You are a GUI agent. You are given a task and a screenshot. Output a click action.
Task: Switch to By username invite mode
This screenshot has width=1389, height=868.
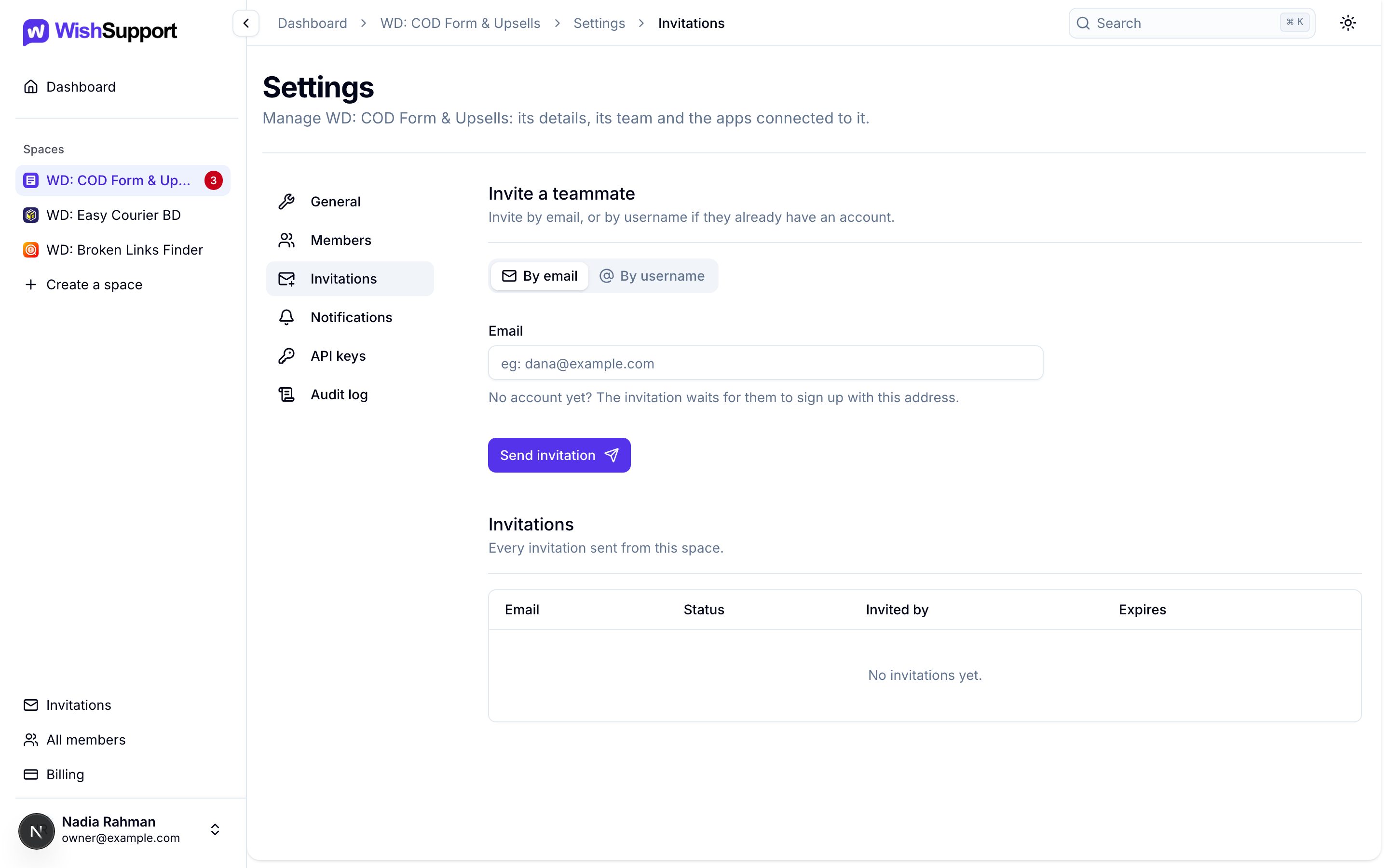652,276
